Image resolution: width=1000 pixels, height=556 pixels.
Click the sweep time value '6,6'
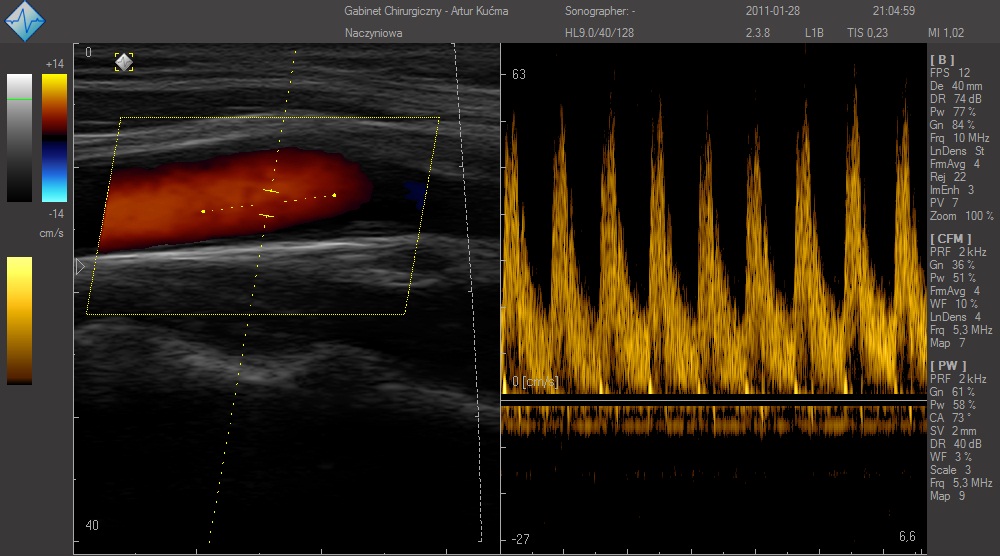pyautogui.click(x=907, y=536)
